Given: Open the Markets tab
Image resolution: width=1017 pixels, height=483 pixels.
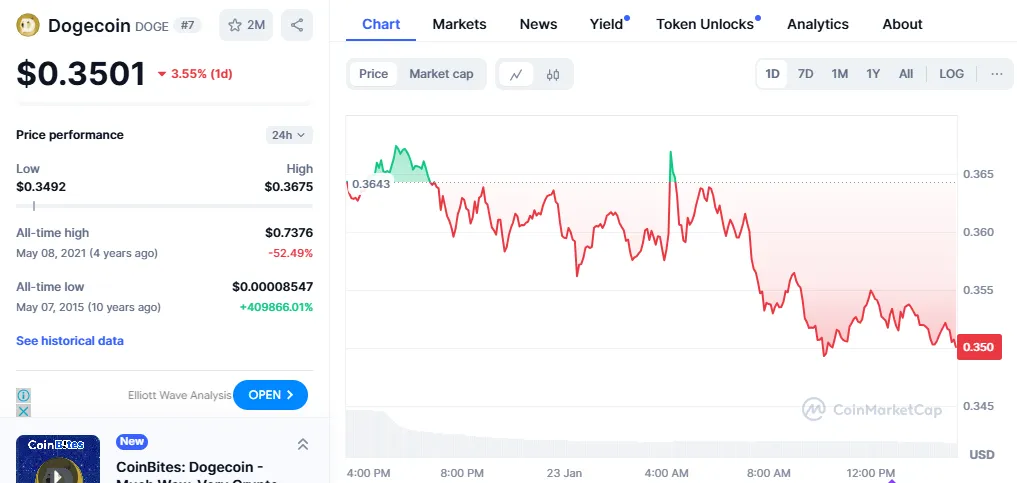Looking at the screenshot, I should point(459,24).
